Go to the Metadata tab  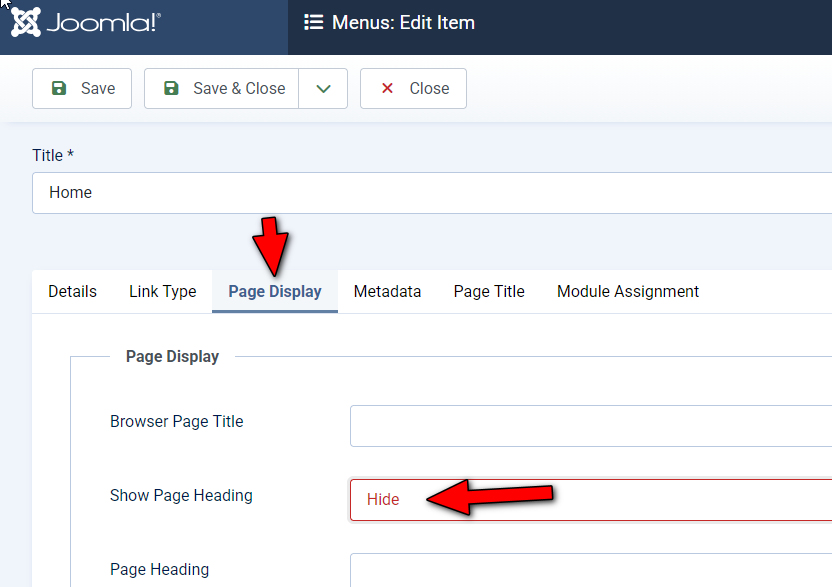coord(387,292)
